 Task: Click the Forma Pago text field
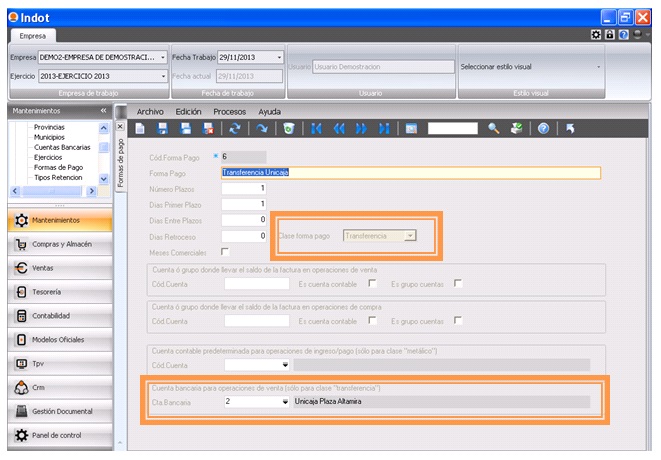click(410, 172)
